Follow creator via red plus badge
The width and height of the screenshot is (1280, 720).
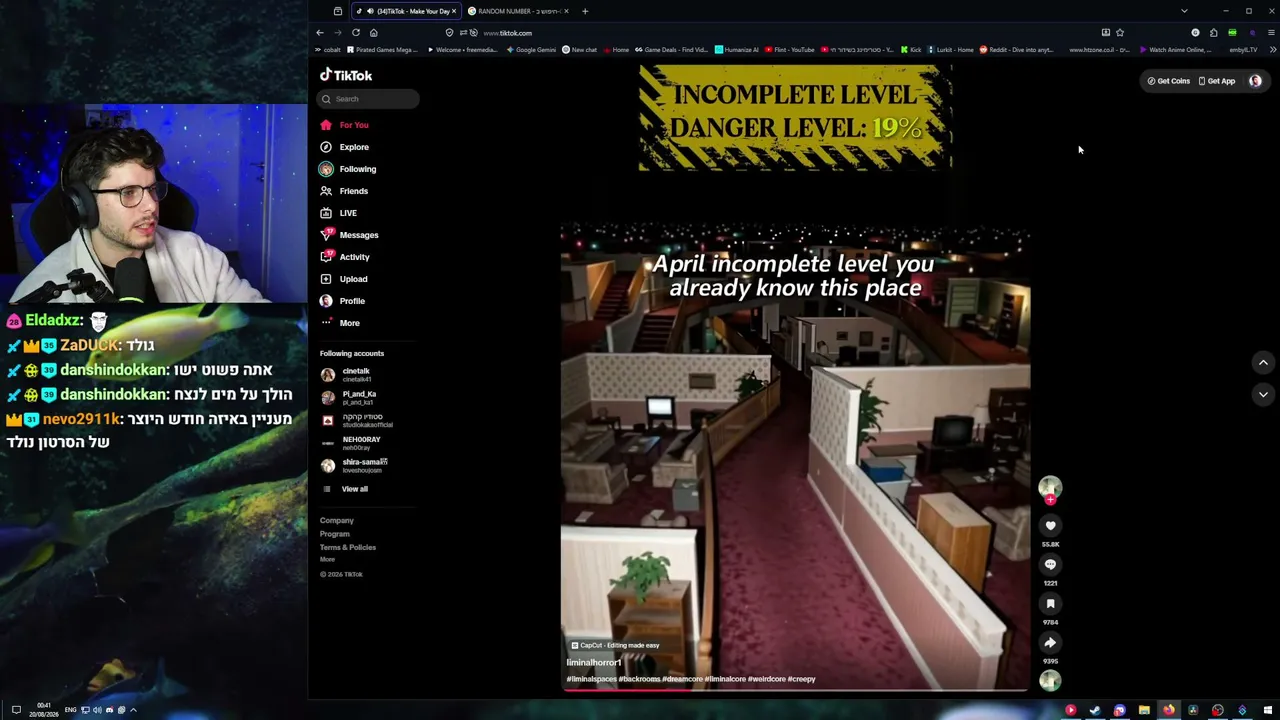tap(1050, 499)
